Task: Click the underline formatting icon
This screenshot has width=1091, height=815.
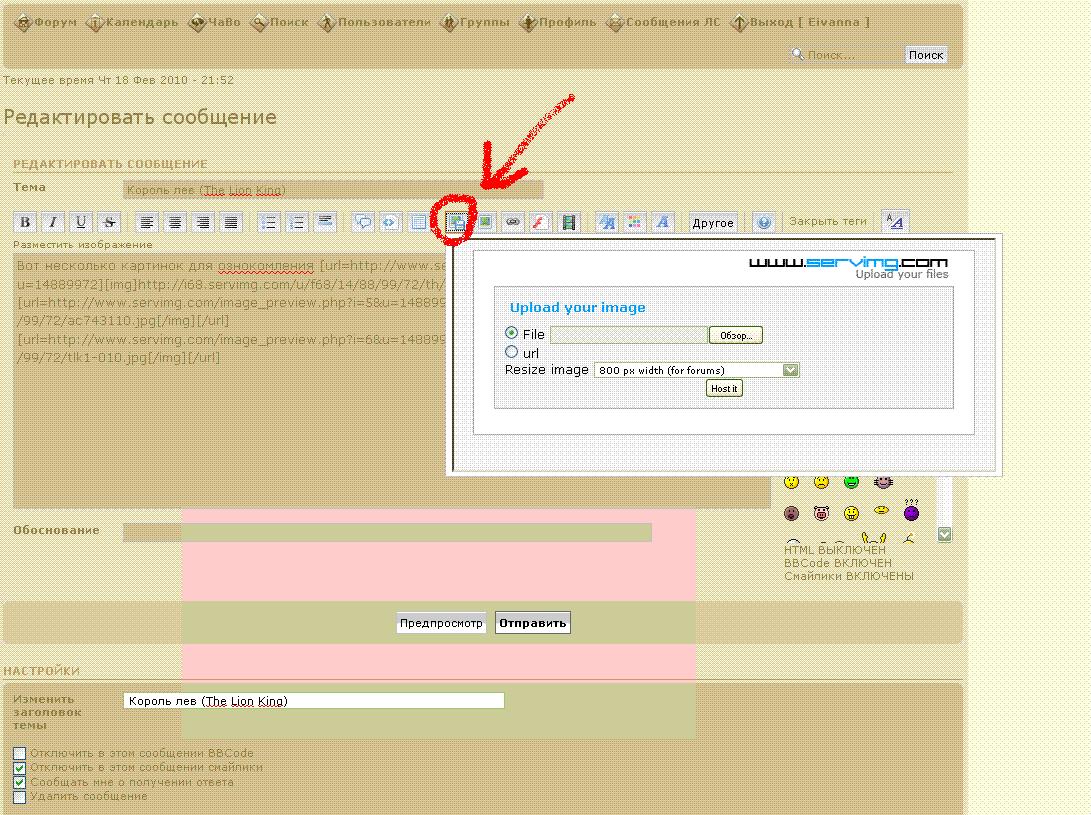Action: [x=81, y=223]
